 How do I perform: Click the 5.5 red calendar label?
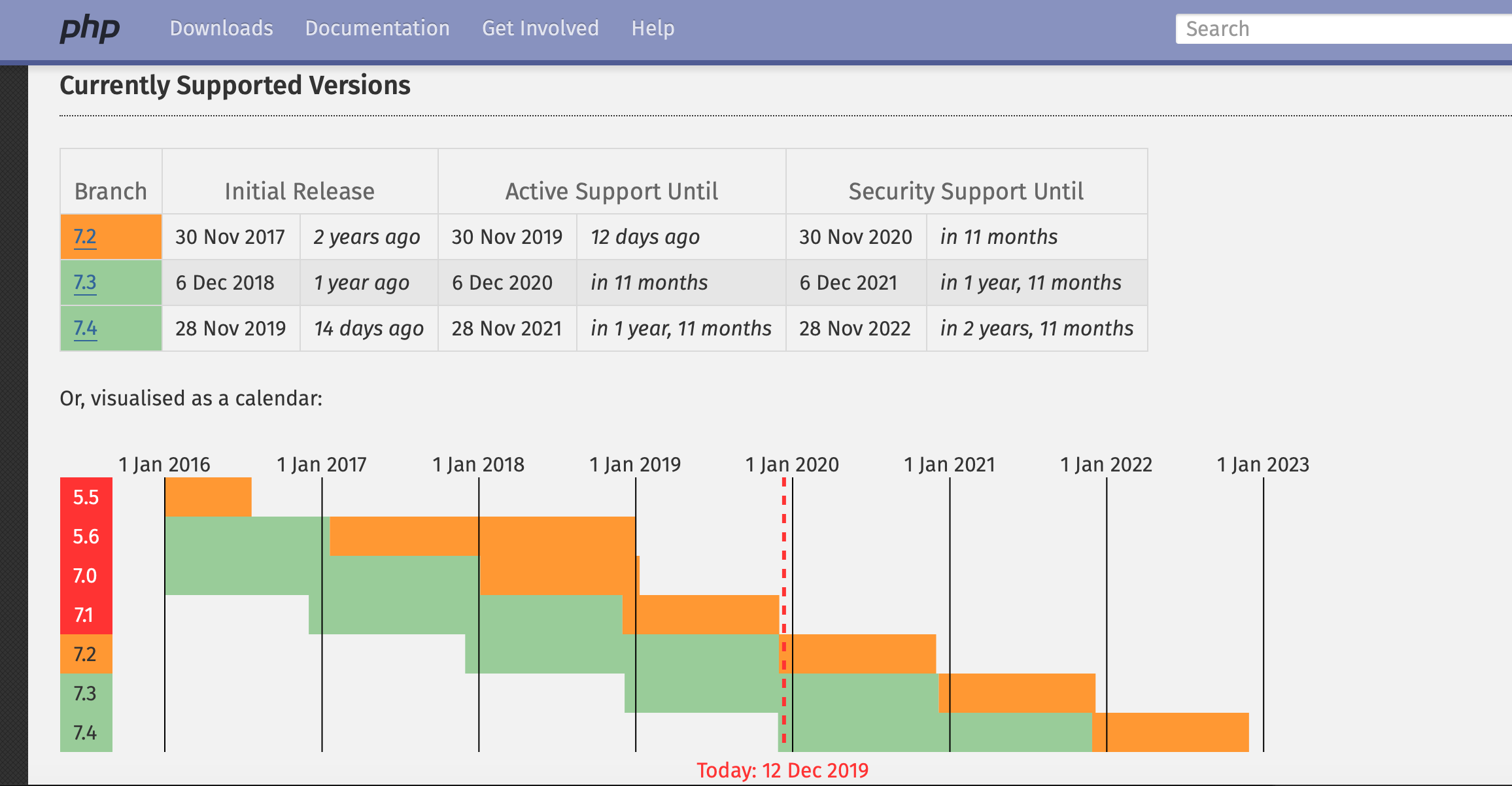86,497
